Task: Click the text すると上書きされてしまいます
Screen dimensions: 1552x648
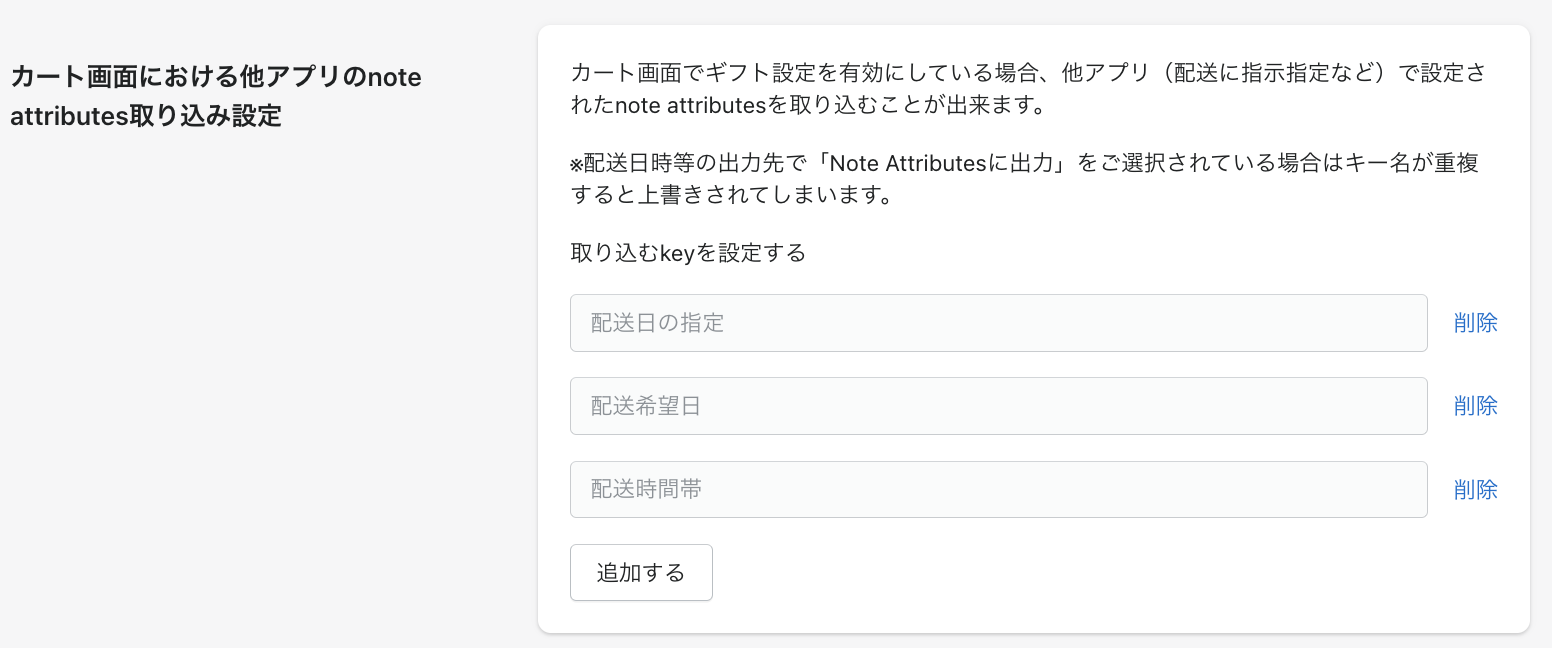Action: (730, 195)
